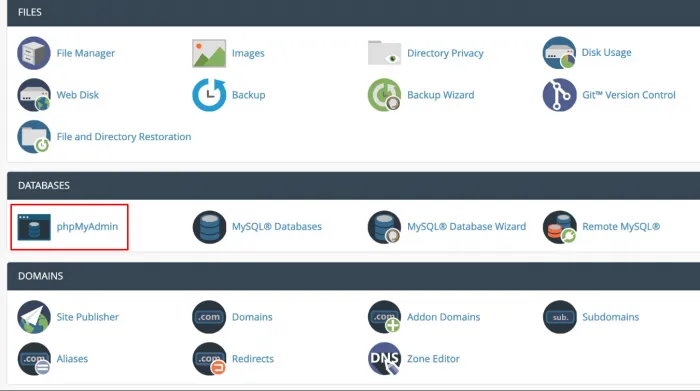
Task: Click the Images text link
Action: point(248,53)
